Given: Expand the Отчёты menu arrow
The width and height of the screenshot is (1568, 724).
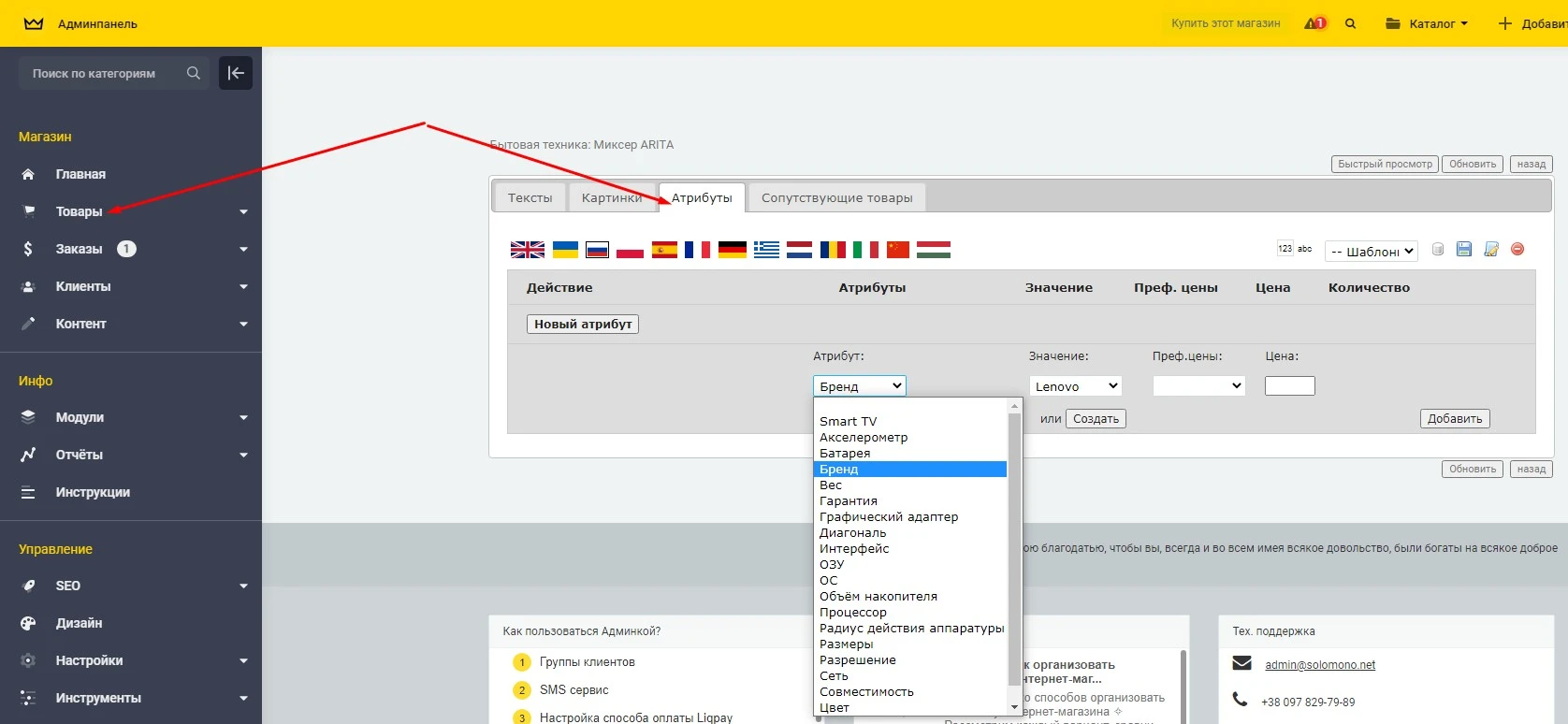Looking at the screenshot, I should click(x=243, y=456).
